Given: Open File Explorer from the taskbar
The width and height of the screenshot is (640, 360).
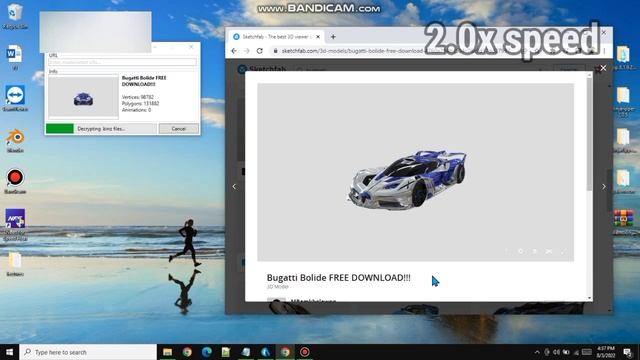Looking at the screenshot, I should click(167, 352).
